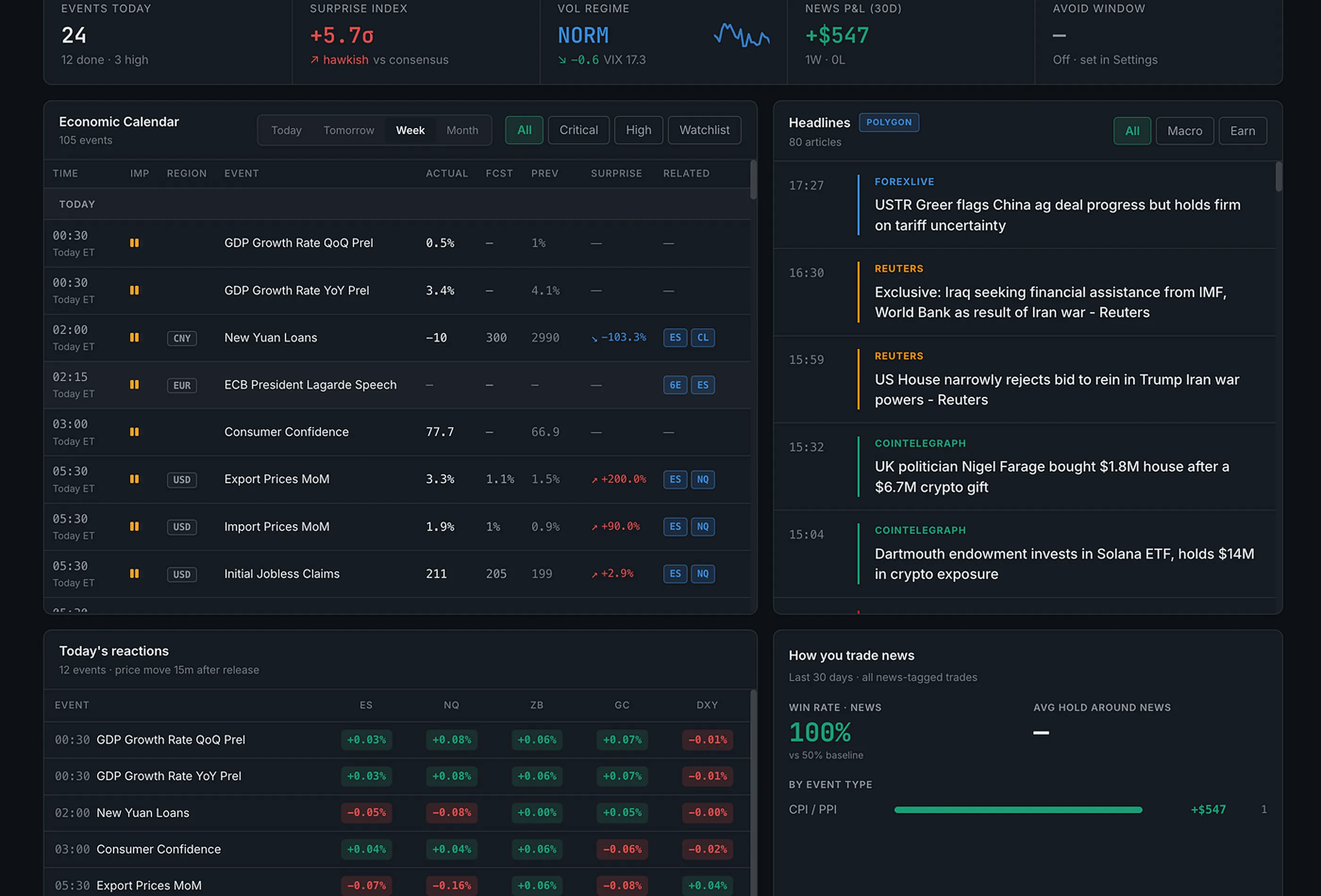Screen dimensions: 1321x896
Task: Click NQ -0.08% cell for New Yuan Loans
Action: pos(451,813)
